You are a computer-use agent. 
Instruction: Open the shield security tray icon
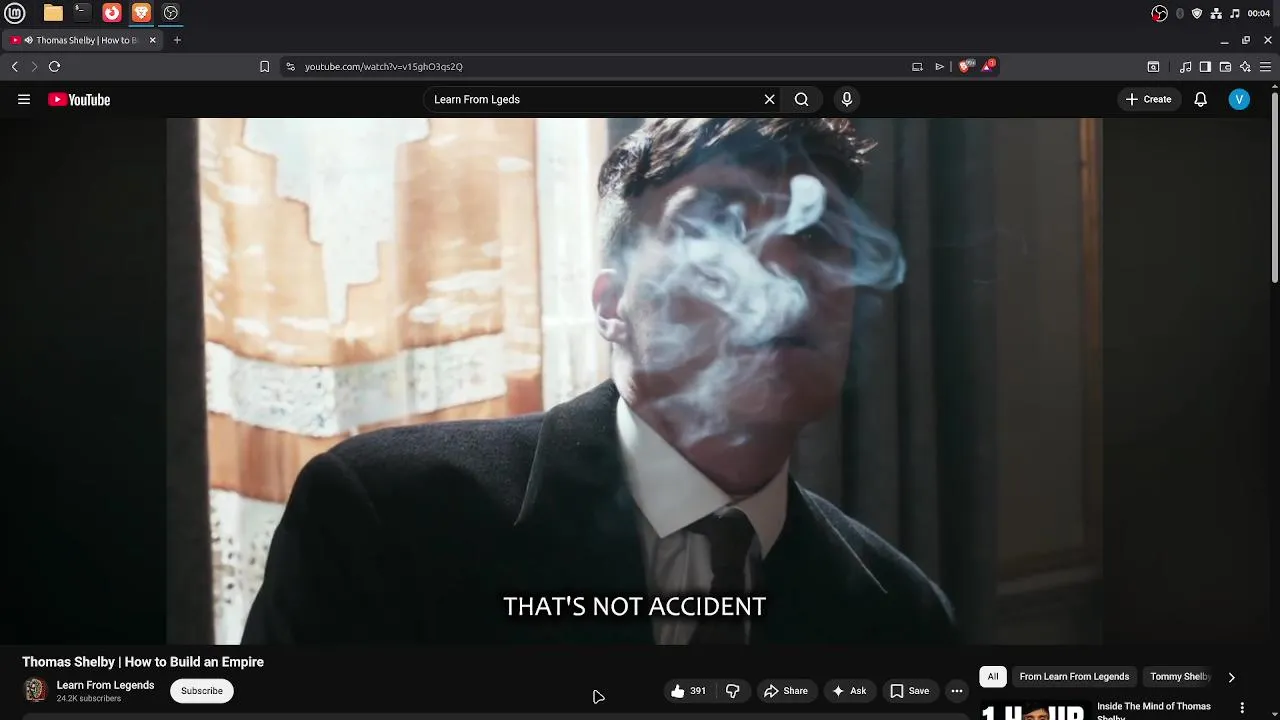pos(1197,13)
